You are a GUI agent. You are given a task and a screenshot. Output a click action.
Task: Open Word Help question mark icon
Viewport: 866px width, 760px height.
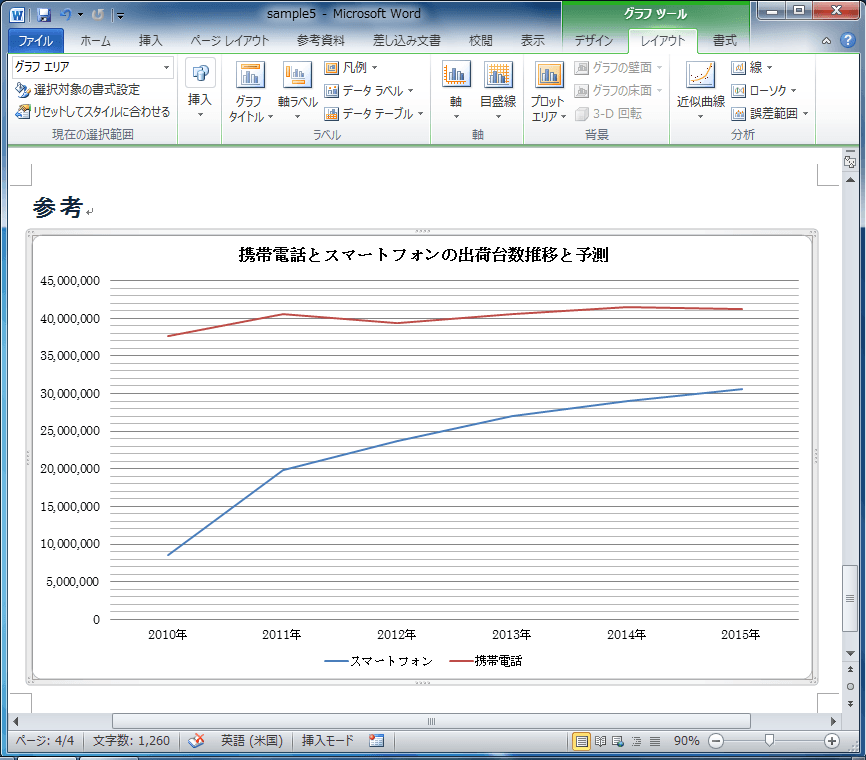[848, 40]
